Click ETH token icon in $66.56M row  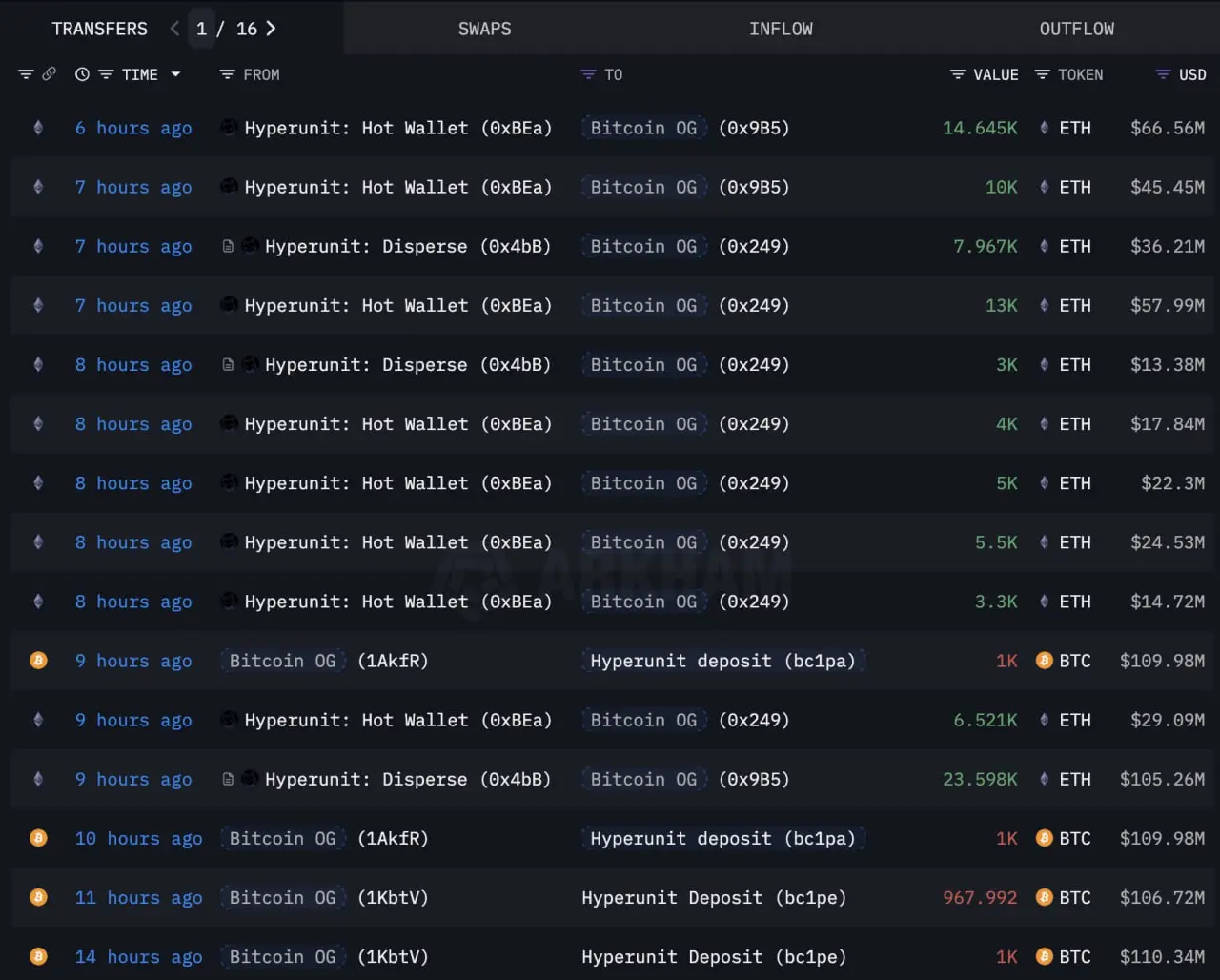(1044, 128)
